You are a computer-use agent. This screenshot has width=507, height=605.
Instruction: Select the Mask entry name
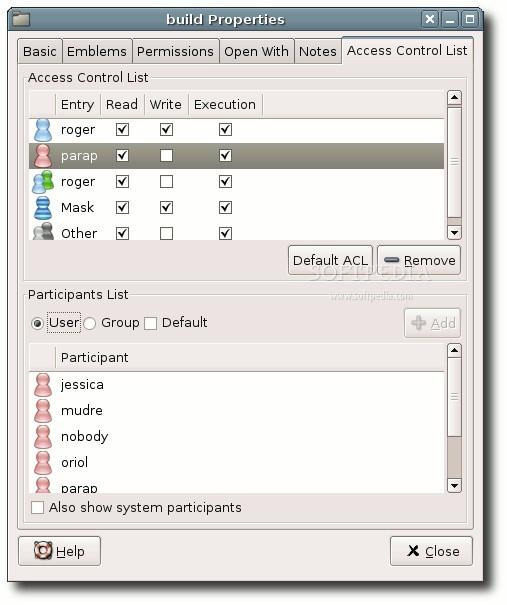78,208
